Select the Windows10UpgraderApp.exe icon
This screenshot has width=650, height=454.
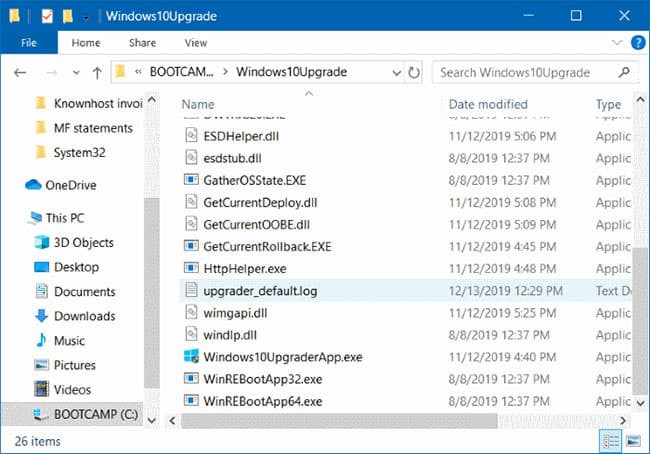point(191,356)
